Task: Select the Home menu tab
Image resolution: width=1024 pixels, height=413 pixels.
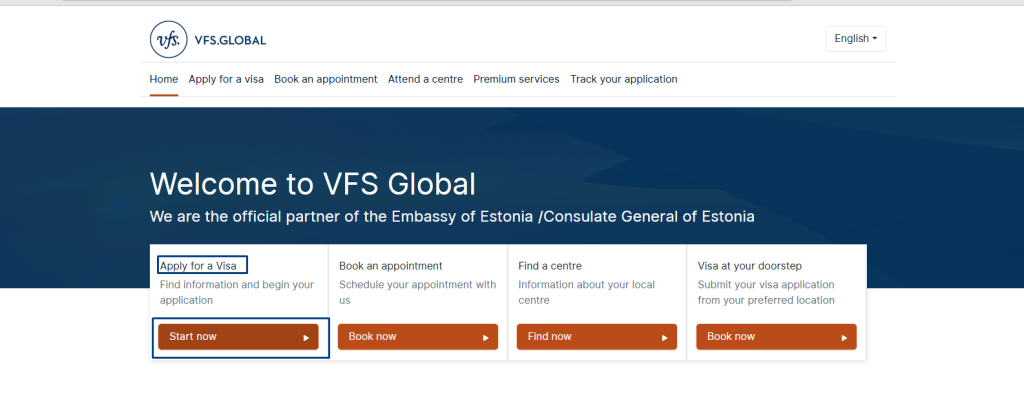Action: (x=163, y=79)
